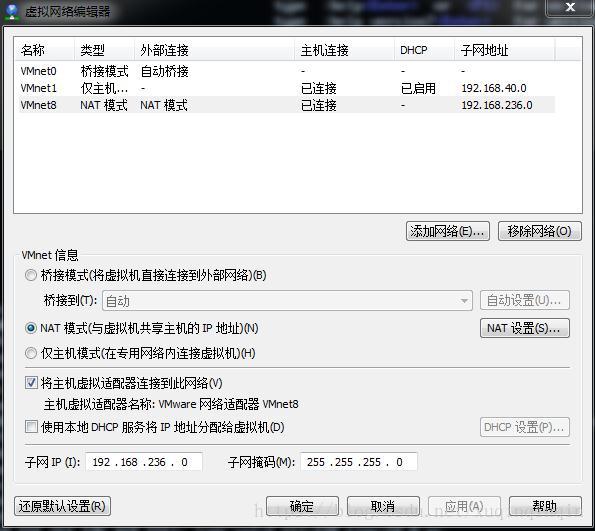
Task: Sort by the 名称 column header
Action: (44, 50)
